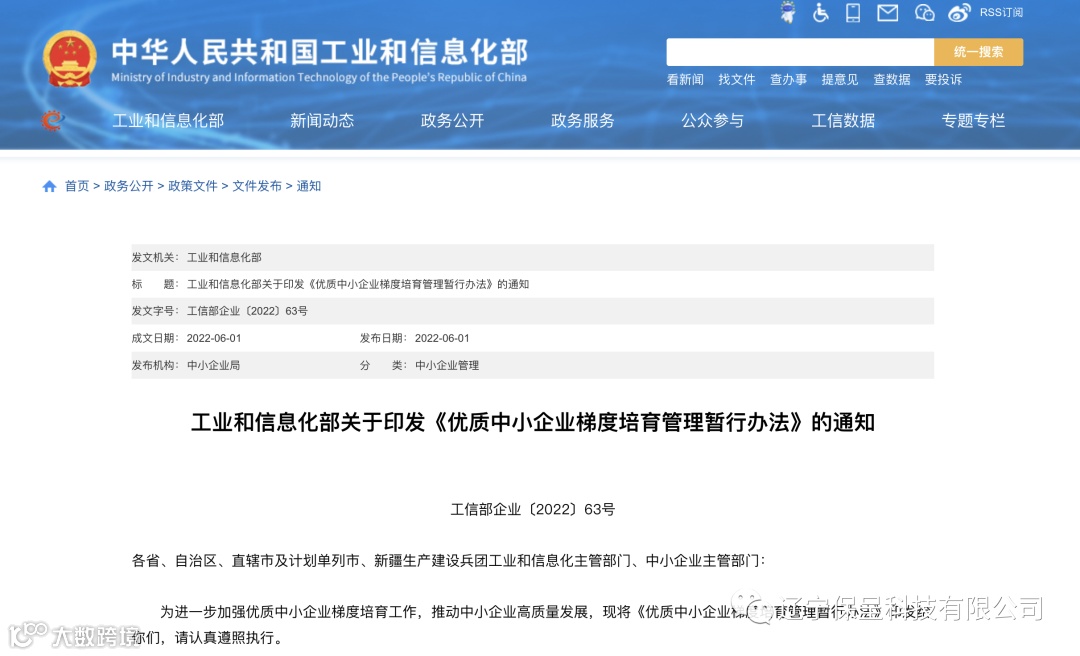Select 公众参与 navigation menu

(712, 121)
